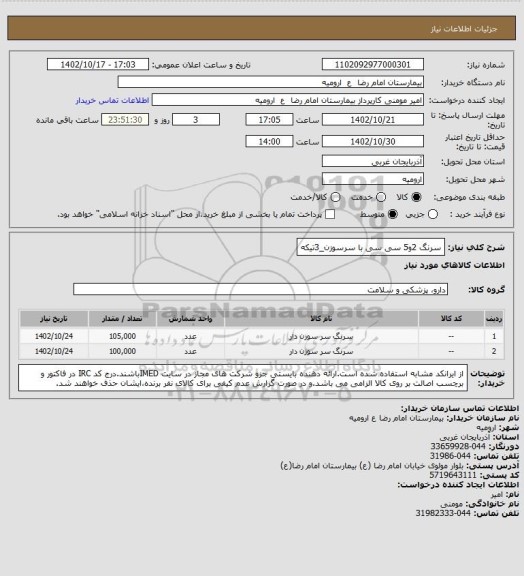Click row 2 need date 1402/10/24
Screen dimensions: 524x576
54,351
